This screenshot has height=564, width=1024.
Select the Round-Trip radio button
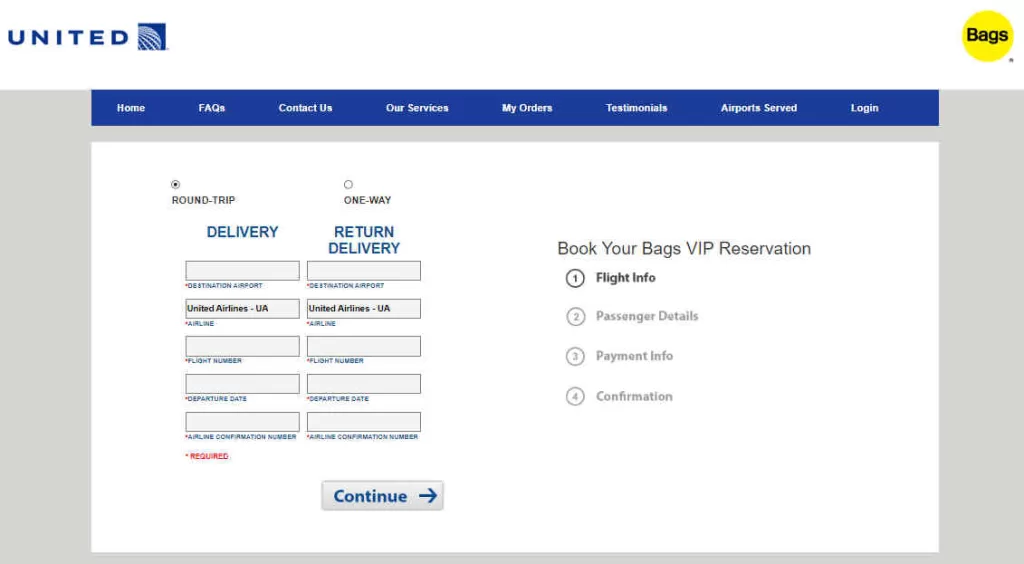click(x=176, y=184)
